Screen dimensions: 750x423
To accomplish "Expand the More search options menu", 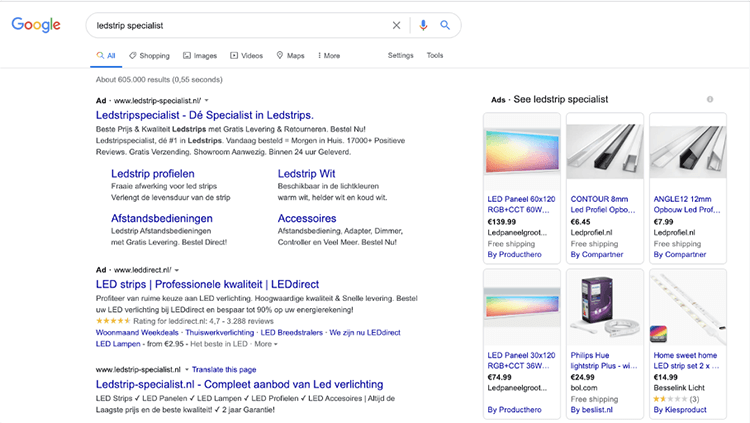I will click(327, 56).
